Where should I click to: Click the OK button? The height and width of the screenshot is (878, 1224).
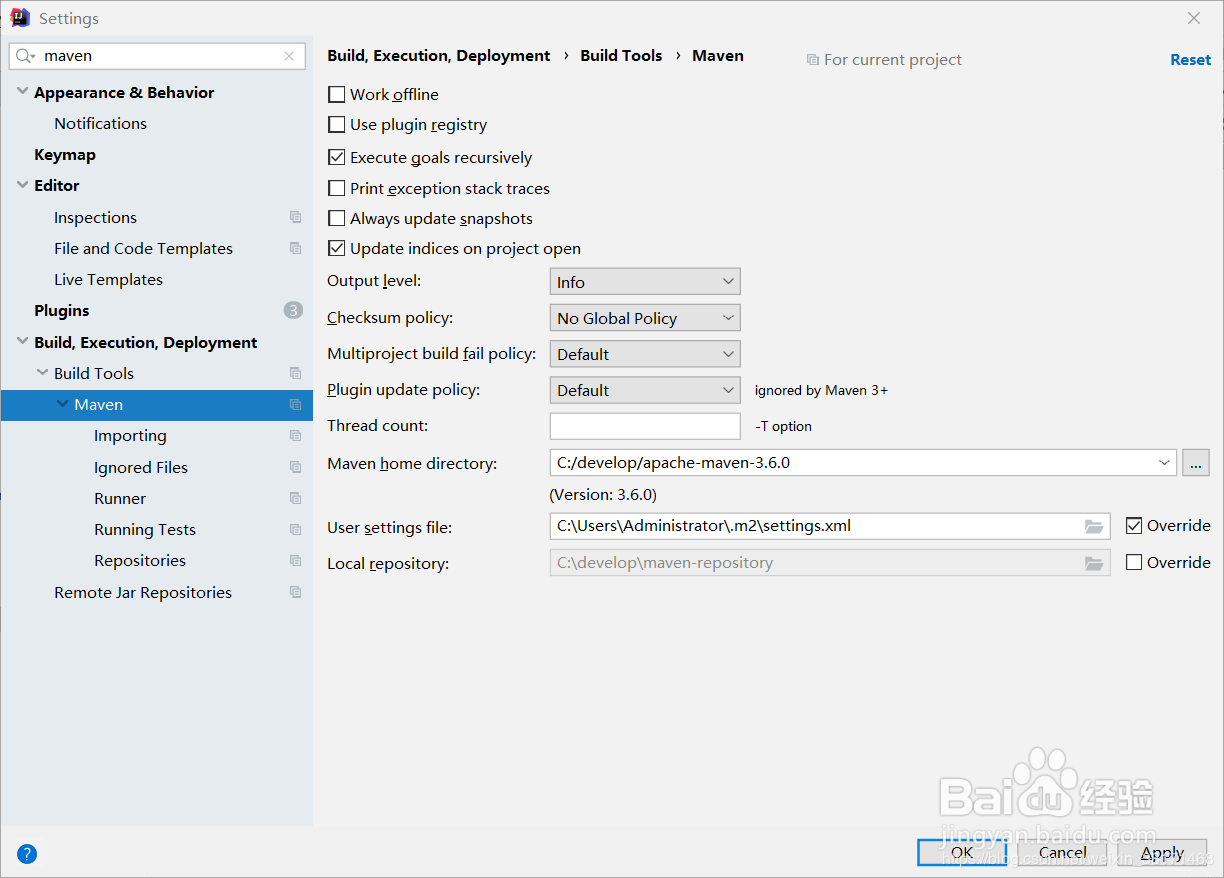pos(962,853)
